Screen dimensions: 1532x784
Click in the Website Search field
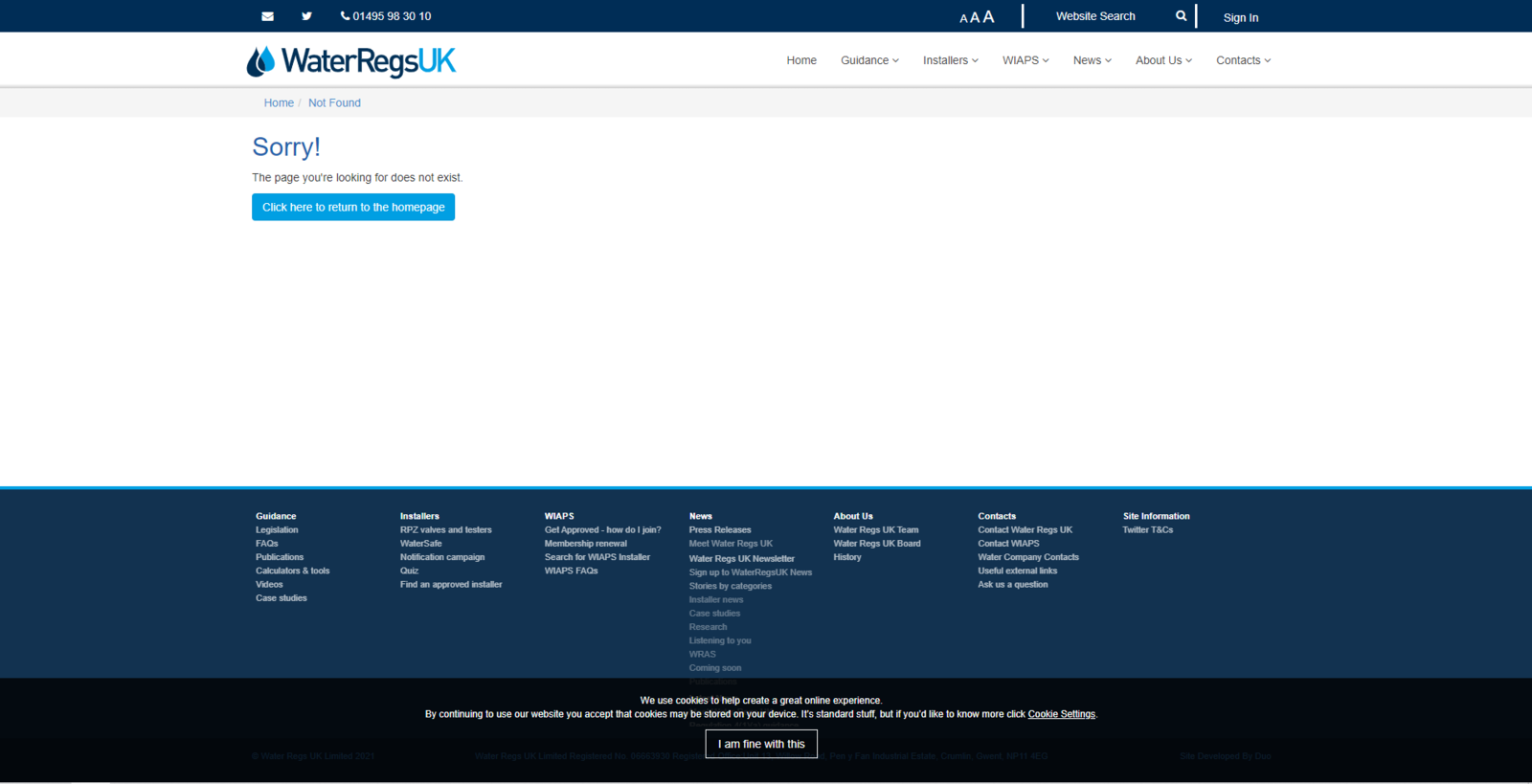1101,16
